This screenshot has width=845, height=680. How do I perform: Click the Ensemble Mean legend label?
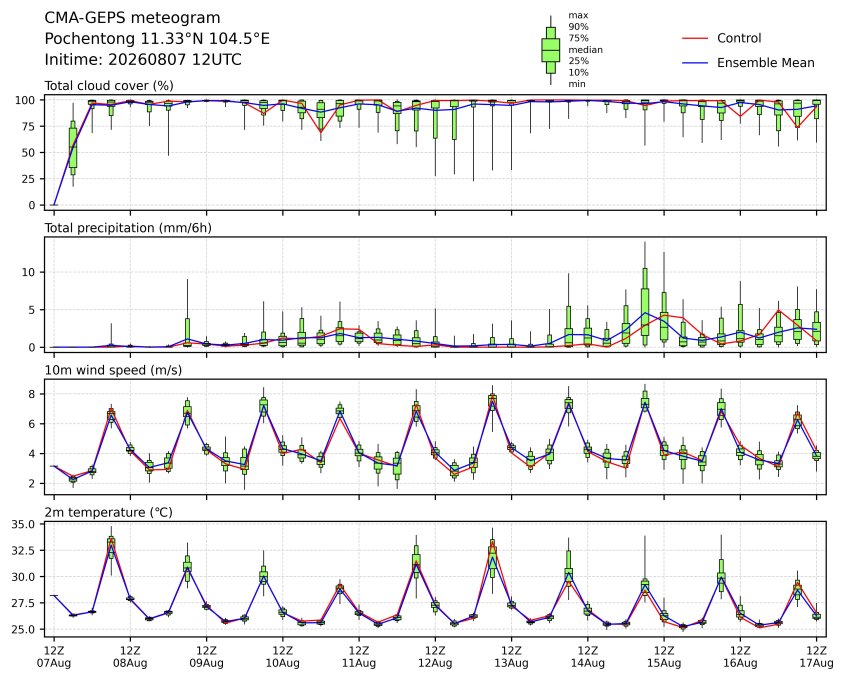(765, 63)
